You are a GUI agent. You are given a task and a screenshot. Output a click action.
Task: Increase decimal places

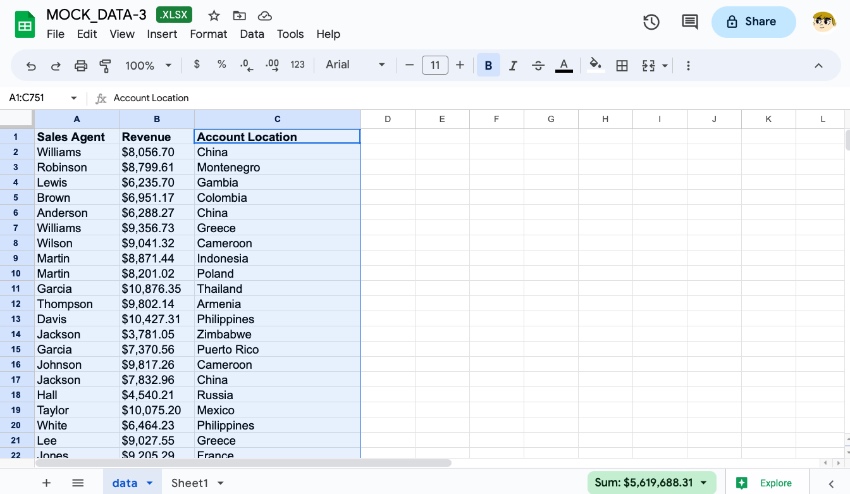tap(272, 66)
